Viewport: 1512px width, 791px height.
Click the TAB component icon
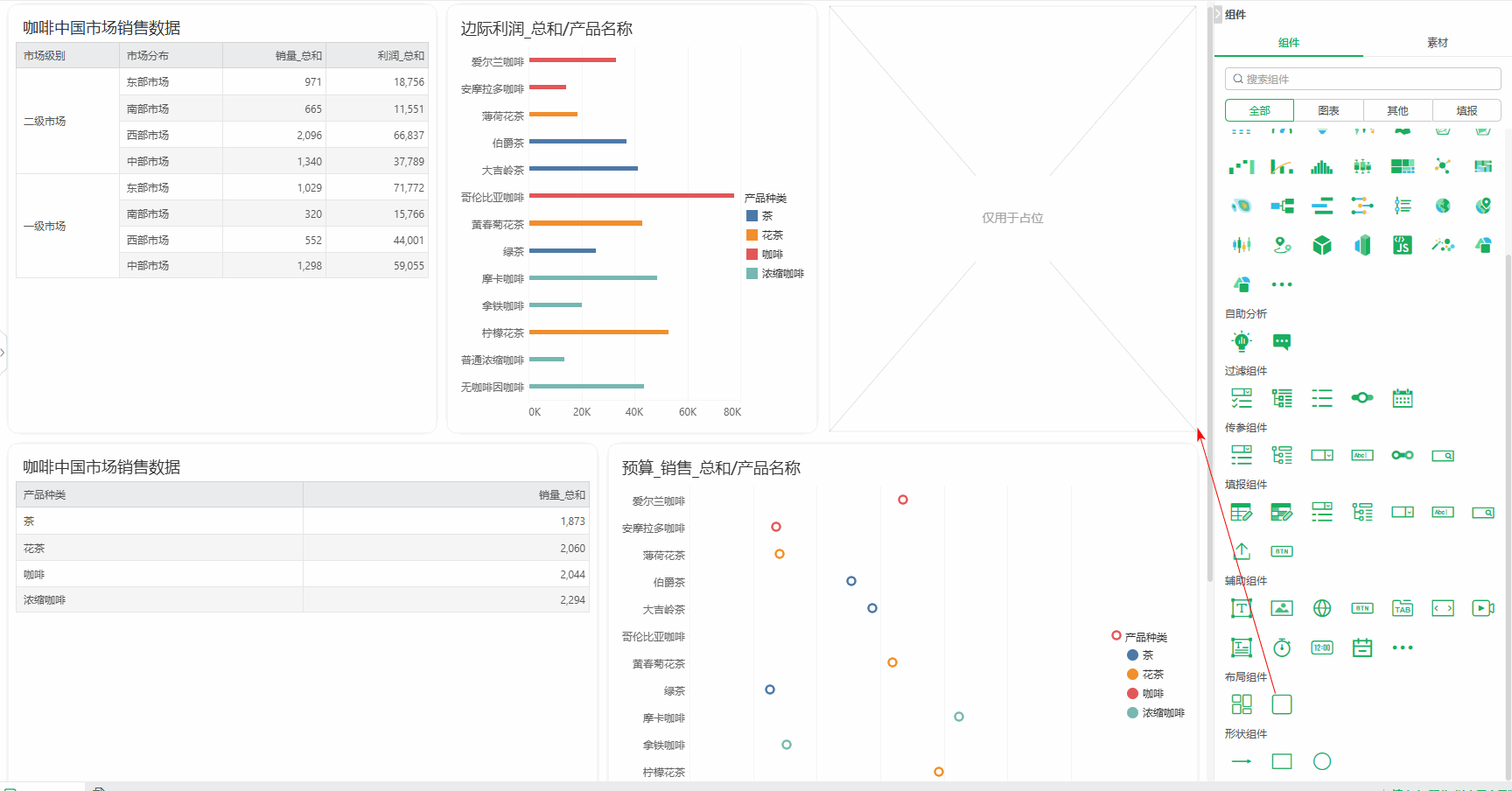tap(1403, 608)
